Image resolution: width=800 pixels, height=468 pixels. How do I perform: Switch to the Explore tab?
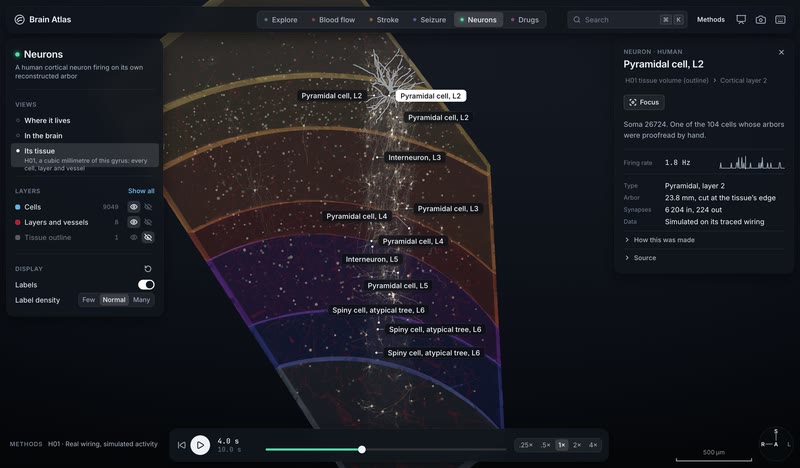(x=281, y=20)
